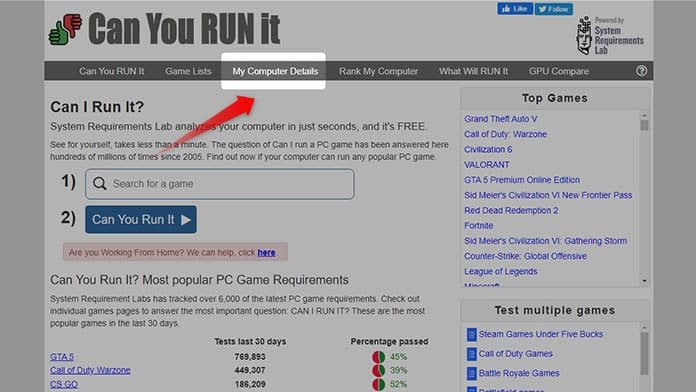Click the 449,307 tests count
Screen dimensions: 696x392
(250, 370)
